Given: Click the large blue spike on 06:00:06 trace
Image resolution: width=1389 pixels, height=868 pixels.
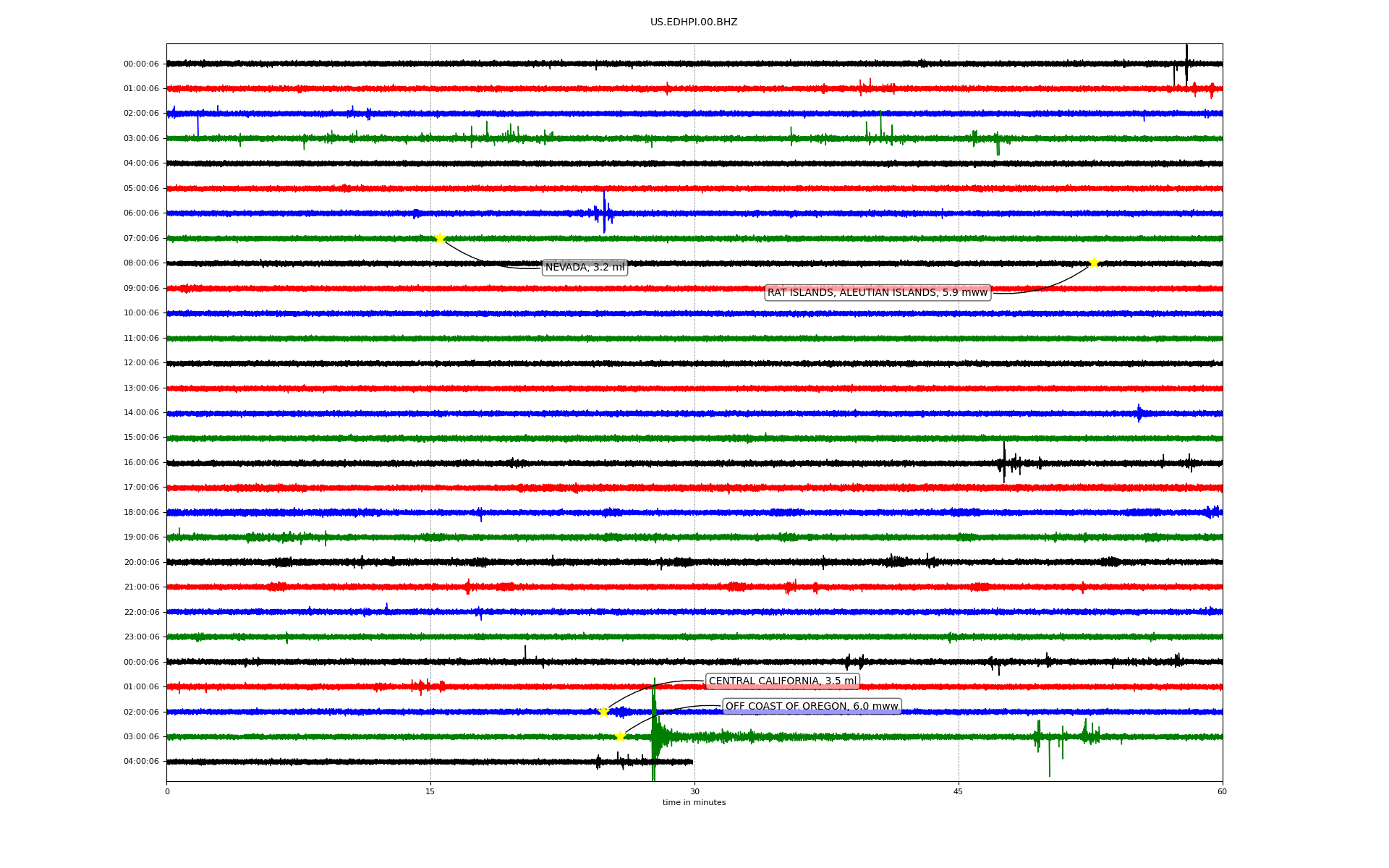Looking at the screenshot, I should 604,212.
